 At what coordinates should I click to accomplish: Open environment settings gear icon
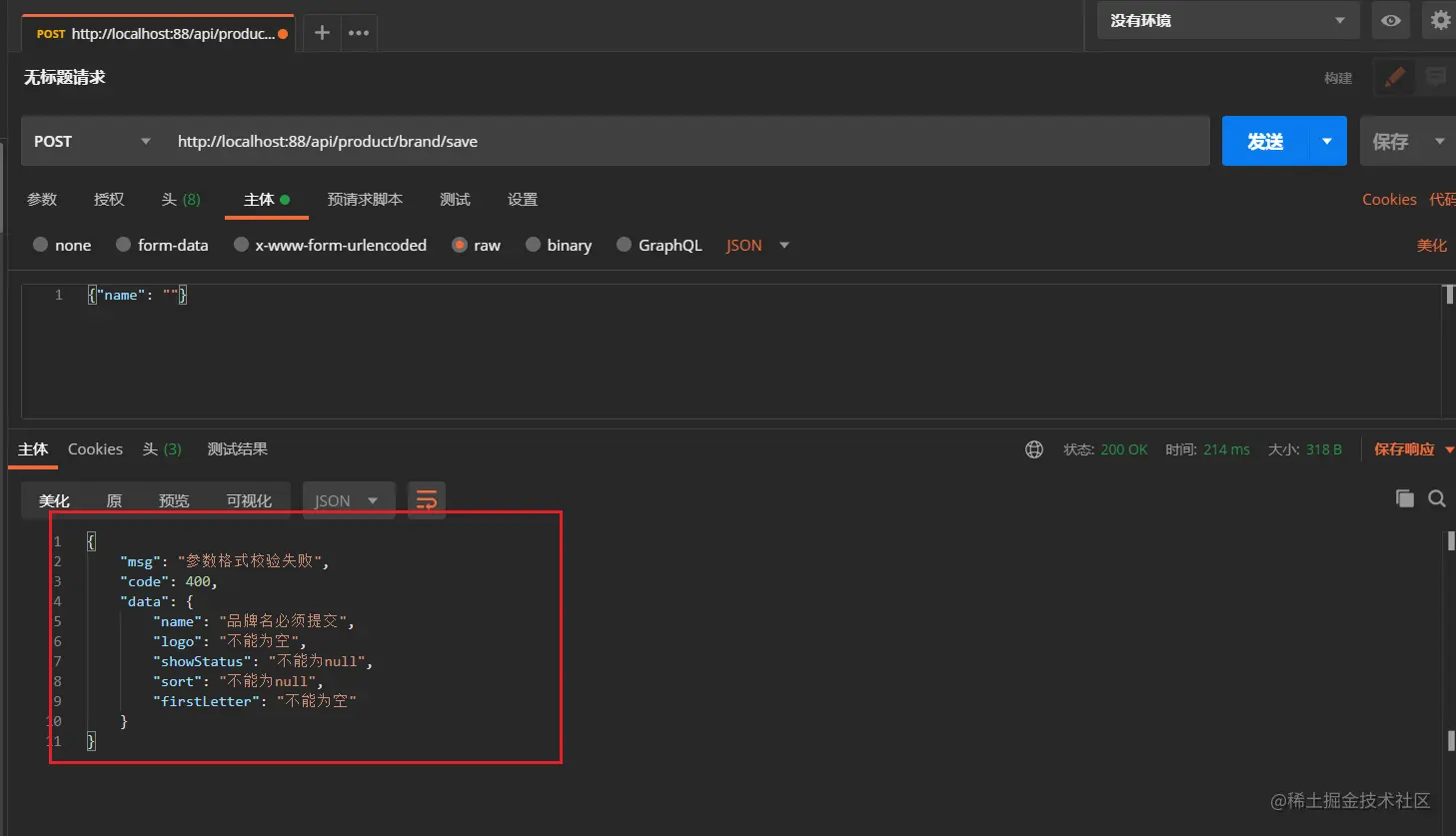click(x=1440, y=20)
